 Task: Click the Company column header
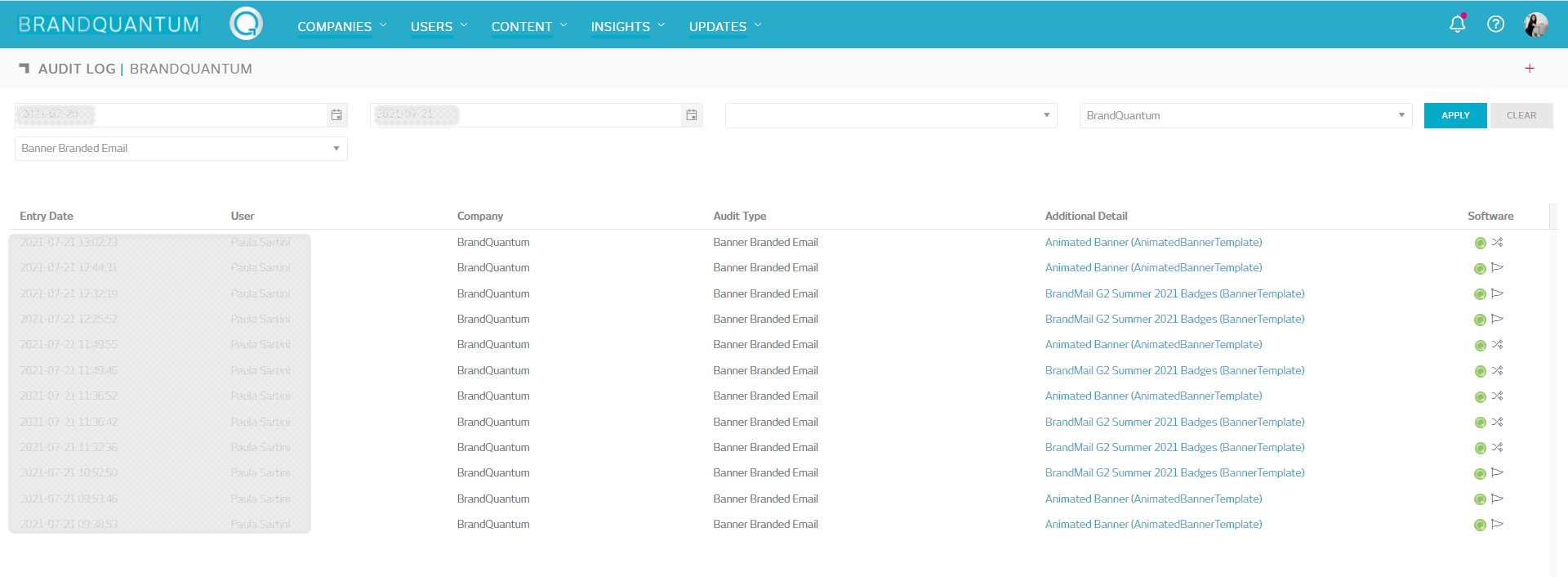click(x=480, y=217)
